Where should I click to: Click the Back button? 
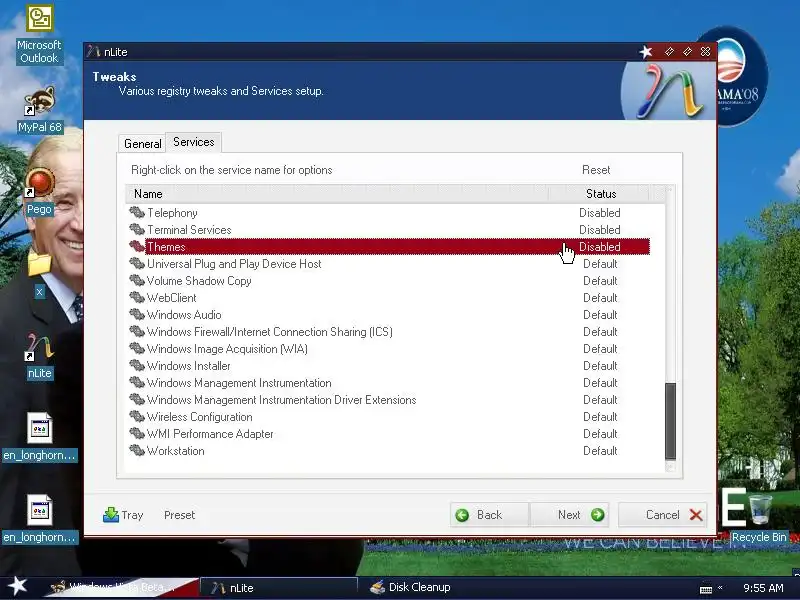tap(489, 515)
